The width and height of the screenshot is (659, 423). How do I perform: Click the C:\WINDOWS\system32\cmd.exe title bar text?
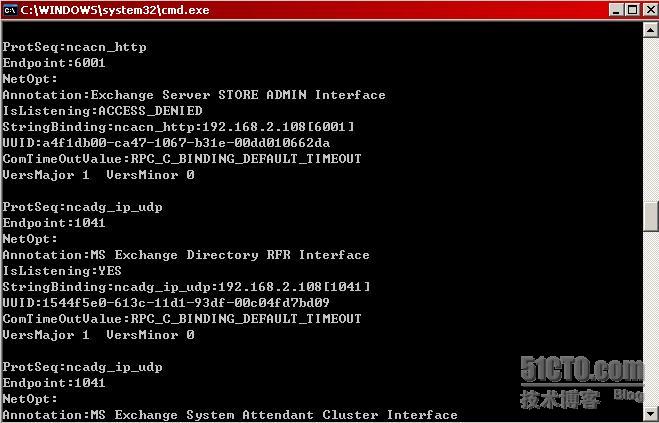pos(115,10)
